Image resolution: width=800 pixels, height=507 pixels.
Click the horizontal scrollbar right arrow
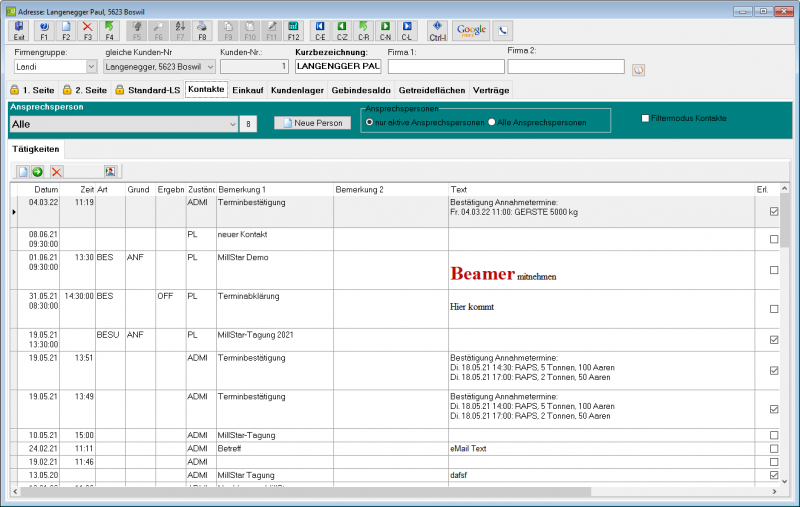[774, 492]
